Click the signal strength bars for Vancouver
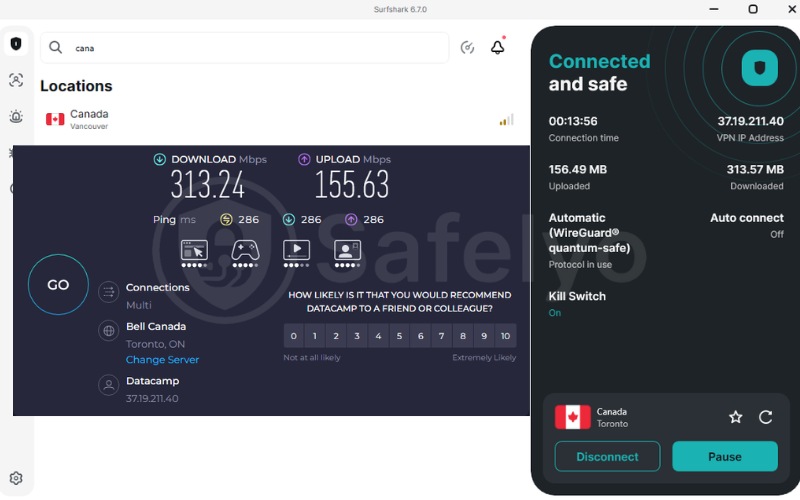 click(x=507, y=119)
